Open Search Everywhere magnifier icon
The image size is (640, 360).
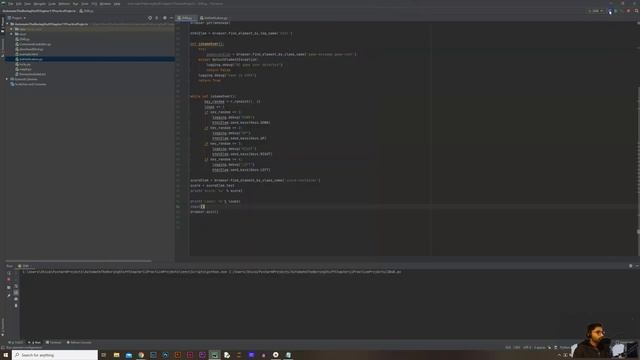[x=636, y=11]
